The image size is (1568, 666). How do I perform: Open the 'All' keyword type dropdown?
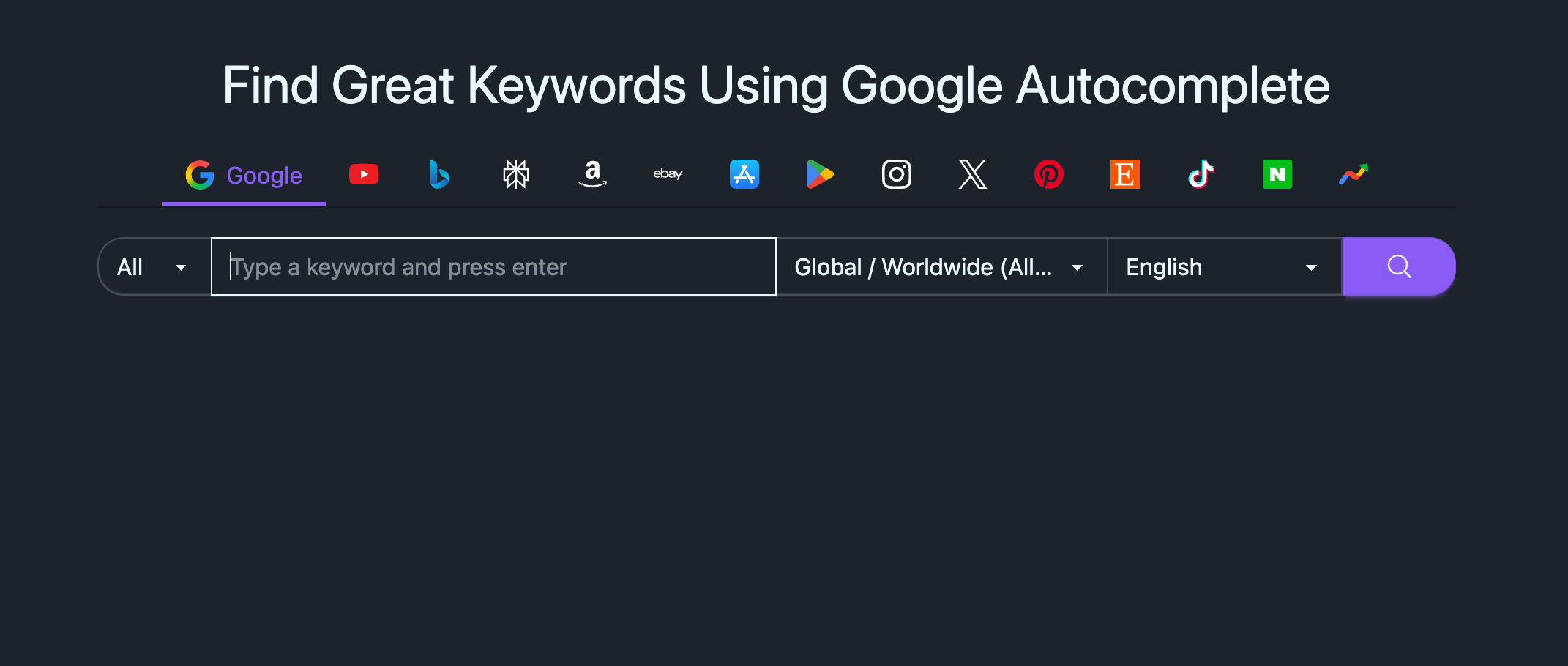(x=154, y=266)
